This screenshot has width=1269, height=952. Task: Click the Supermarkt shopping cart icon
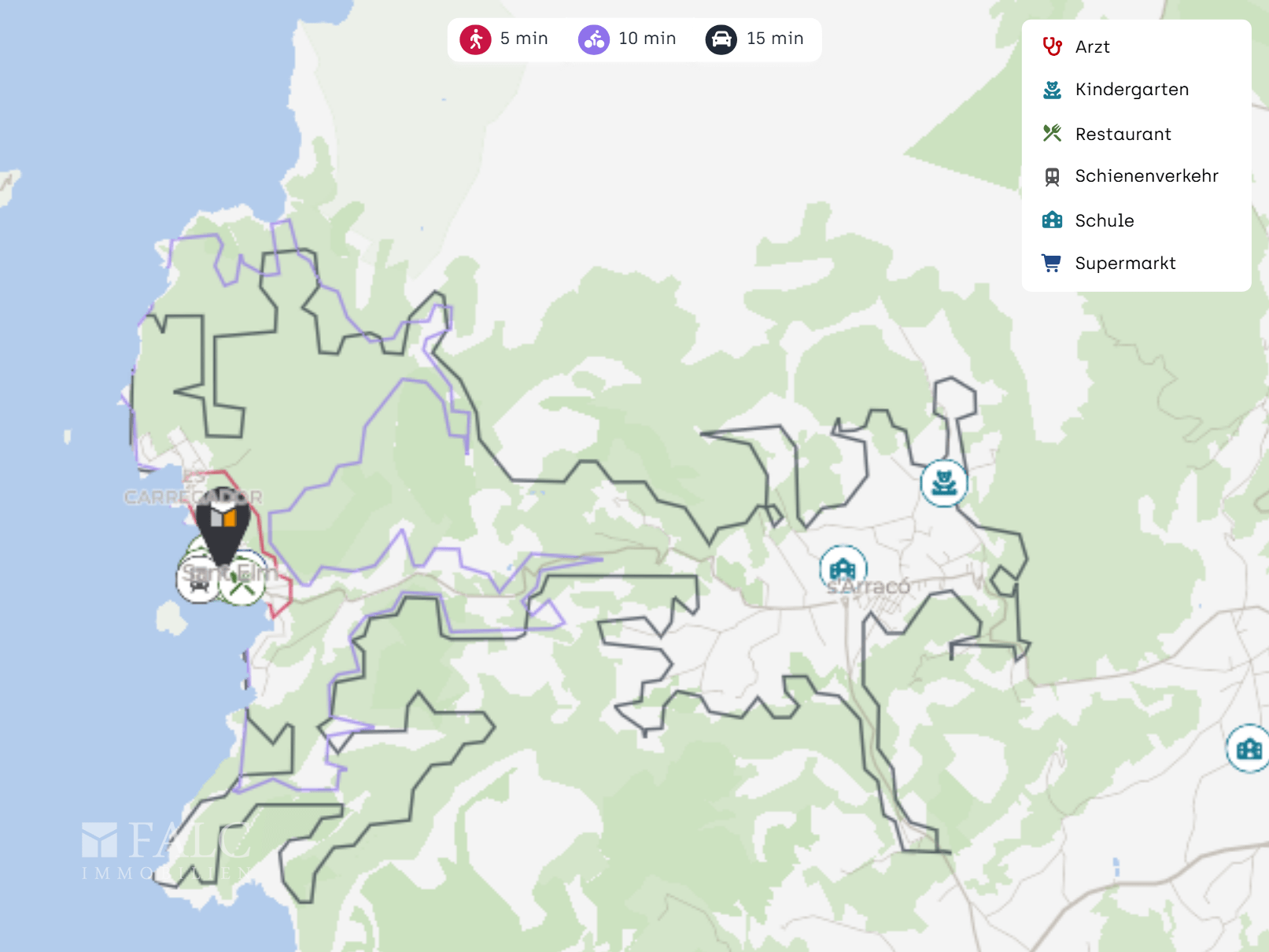1051,263
